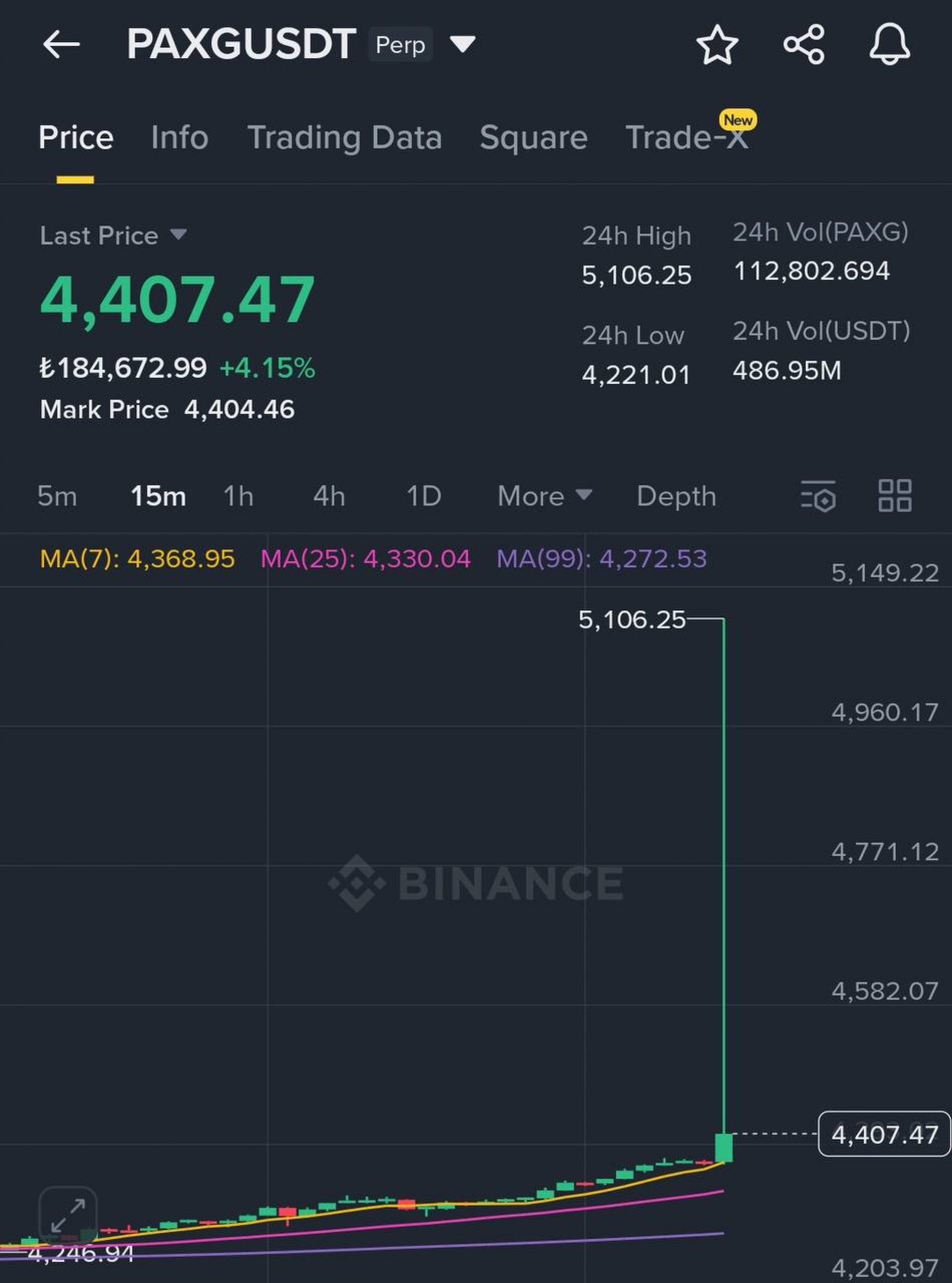Switch to the Trading Data tab
The height and width of the screenshot is (1283, 952).
344,138
